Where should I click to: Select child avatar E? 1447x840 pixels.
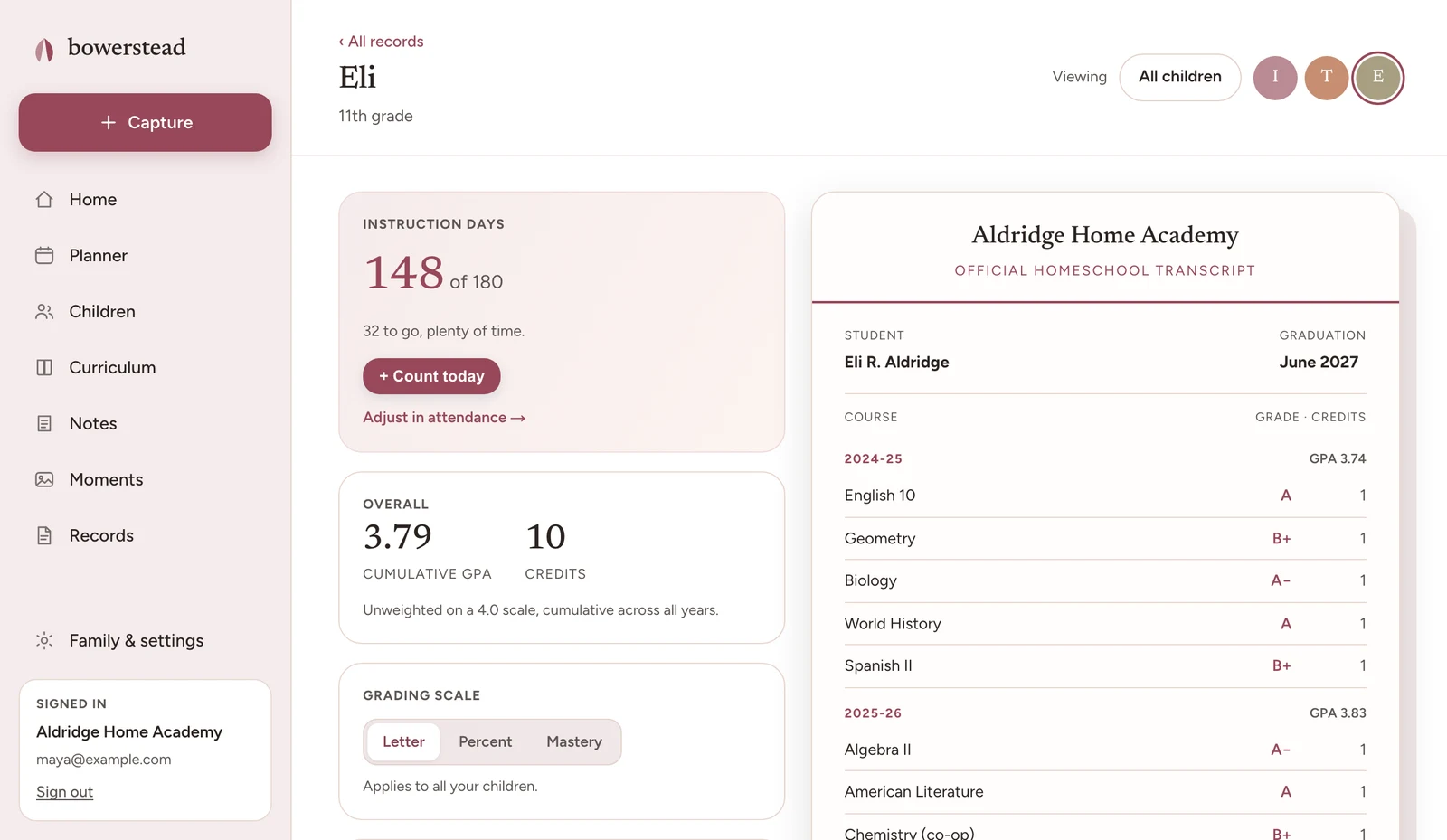1378,78
